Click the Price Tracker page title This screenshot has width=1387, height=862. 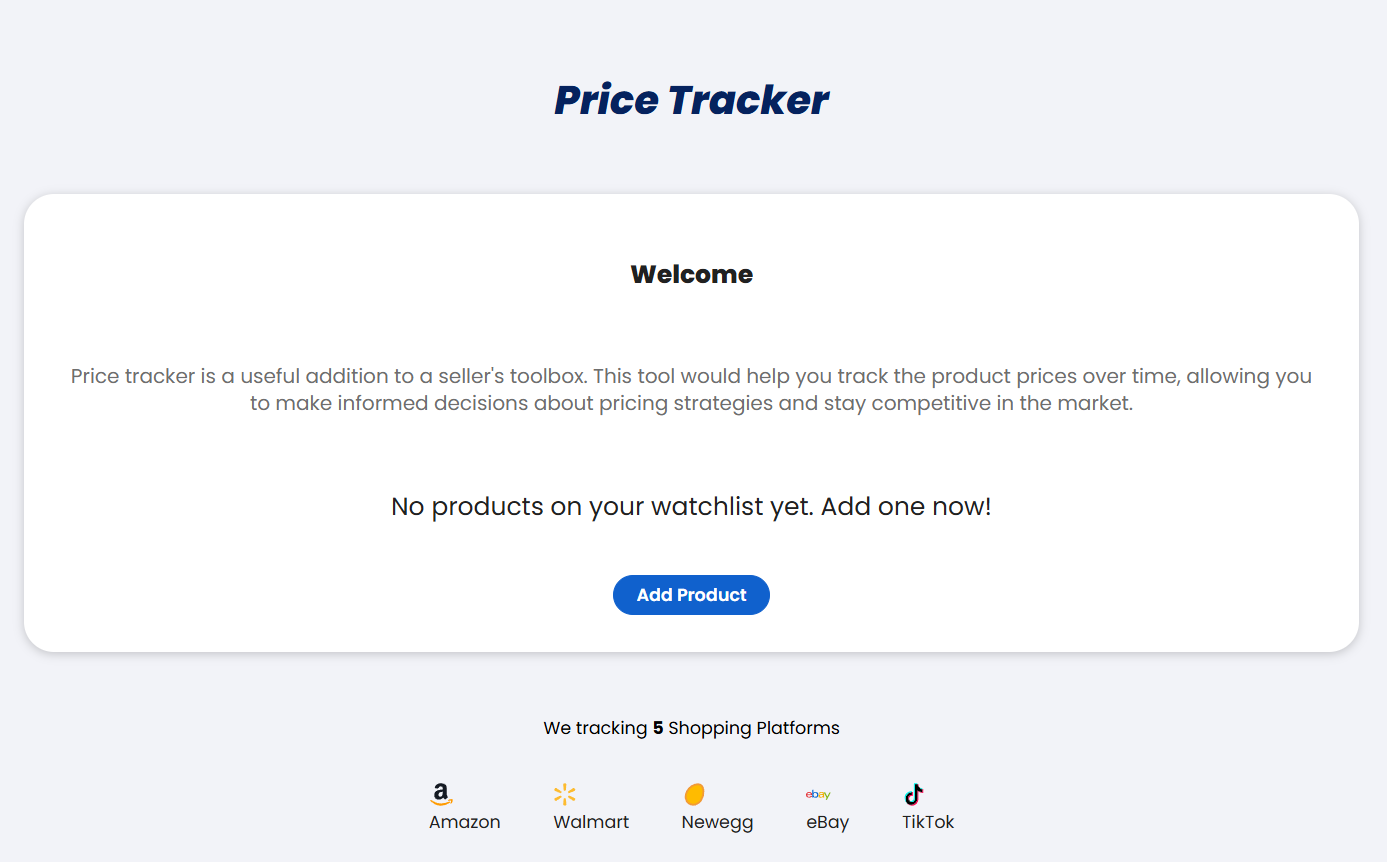(692, 100)
